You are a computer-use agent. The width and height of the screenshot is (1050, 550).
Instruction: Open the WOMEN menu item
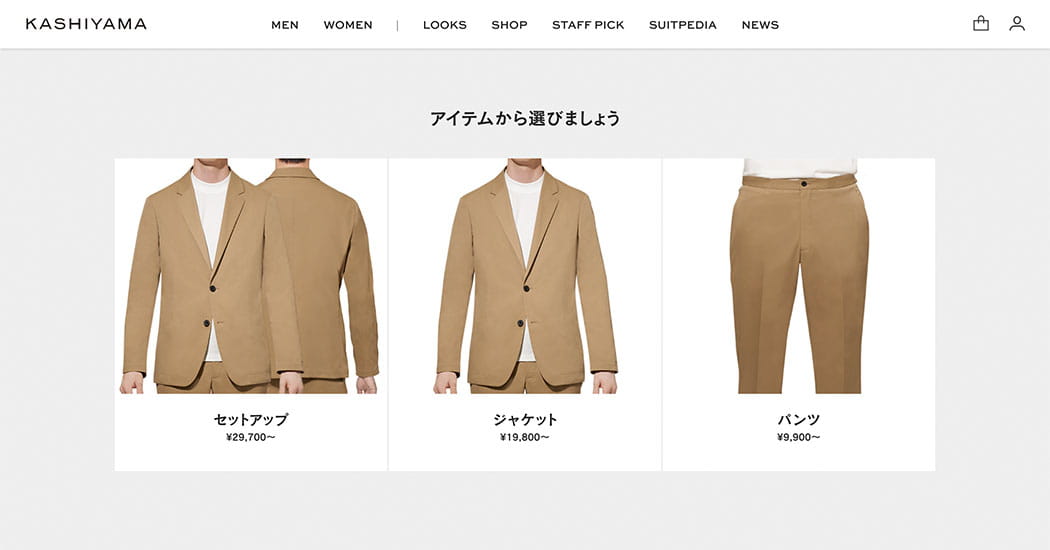click(348, 25)
